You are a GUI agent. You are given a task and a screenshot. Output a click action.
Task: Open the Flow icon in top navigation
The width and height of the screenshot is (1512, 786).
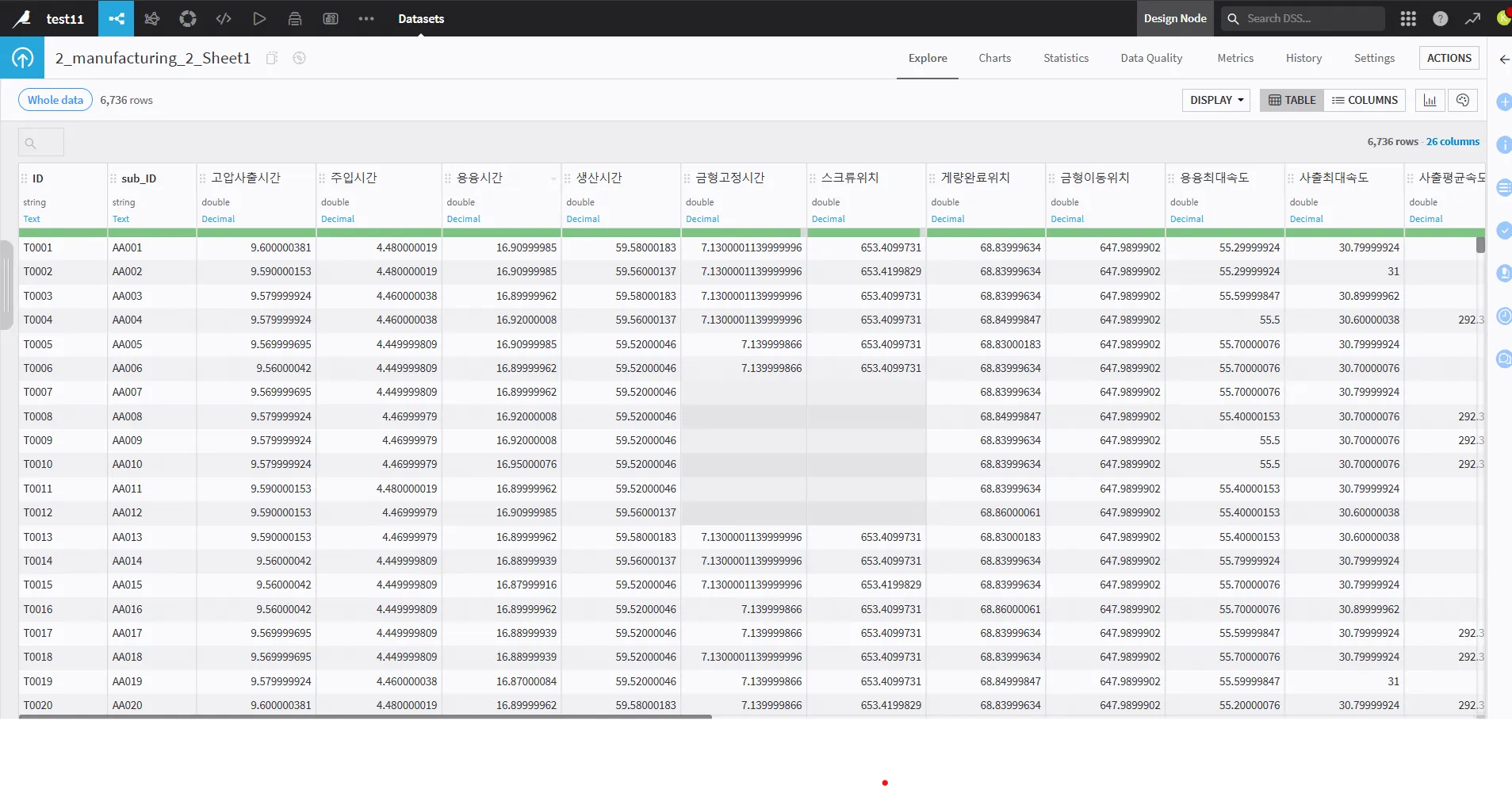point(117,18)
